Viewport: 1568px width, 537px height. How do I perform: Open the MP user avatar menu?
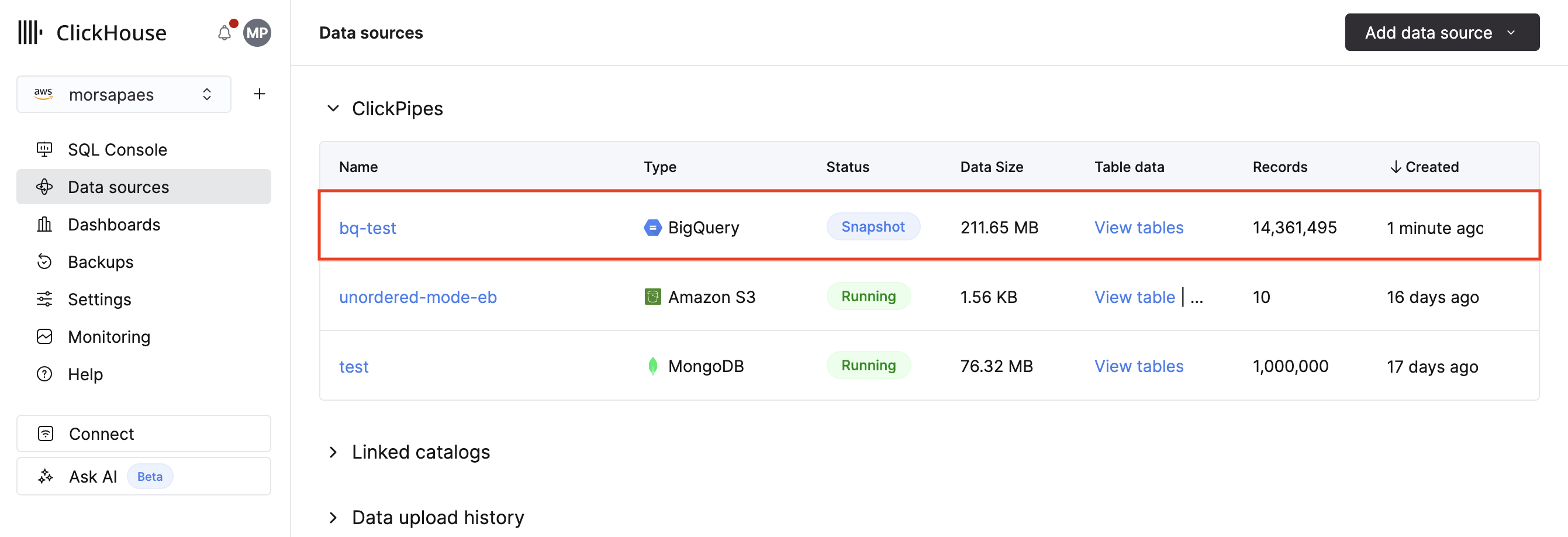(x=257, y=33)
